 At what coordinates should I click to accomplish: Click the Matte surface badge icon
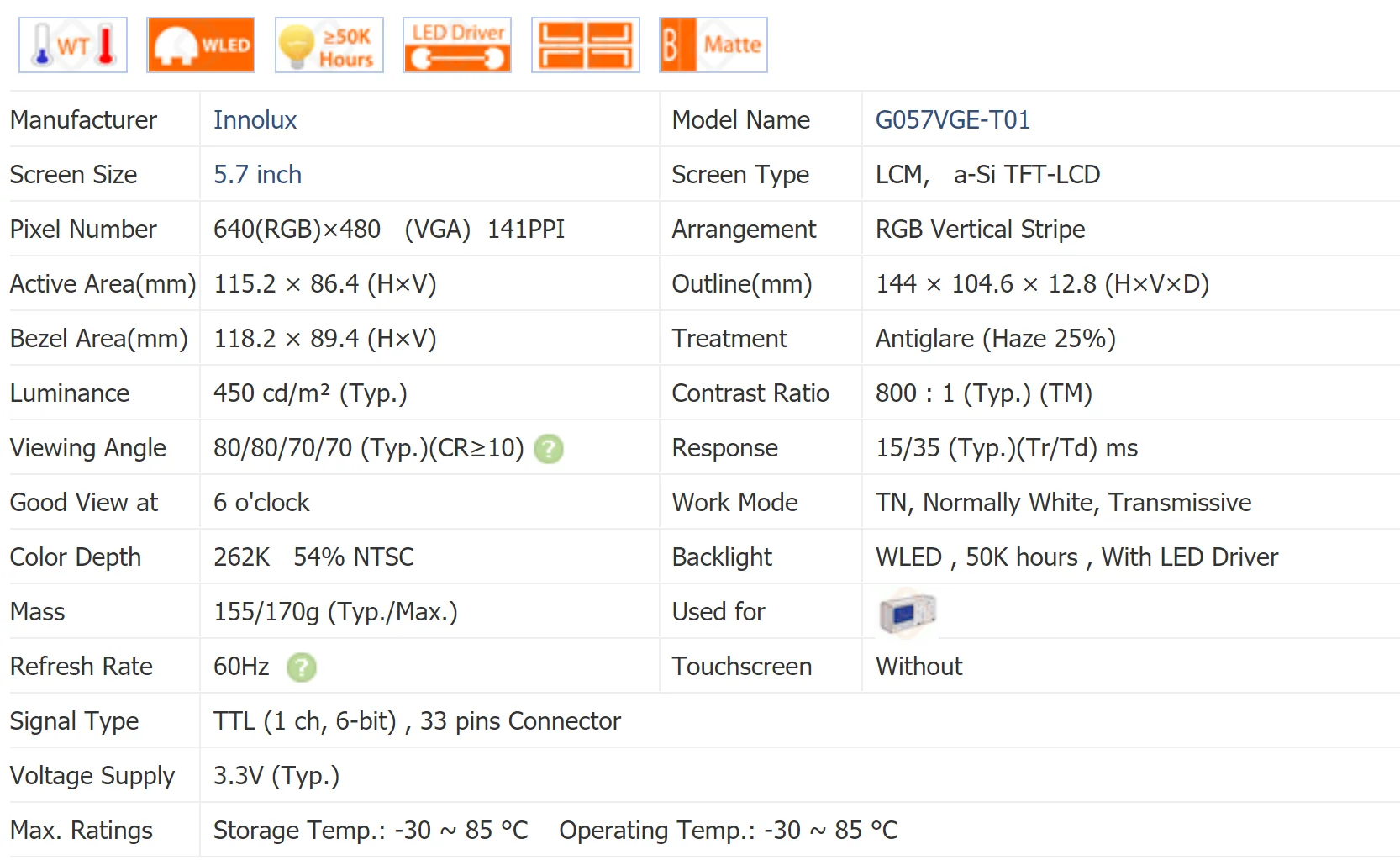point(713,45)
